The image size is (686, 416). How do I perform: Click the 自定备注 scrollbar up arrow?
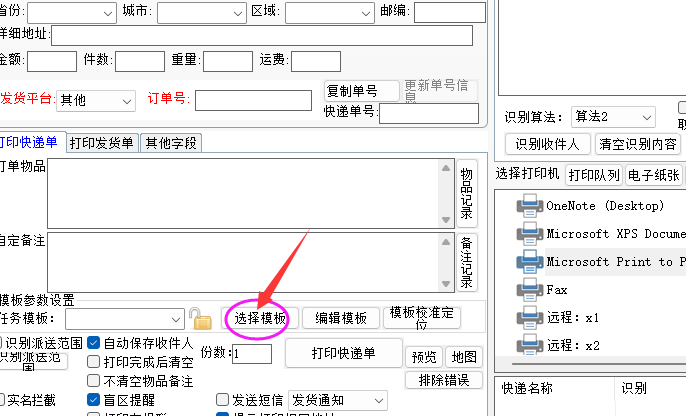point(446,242)
